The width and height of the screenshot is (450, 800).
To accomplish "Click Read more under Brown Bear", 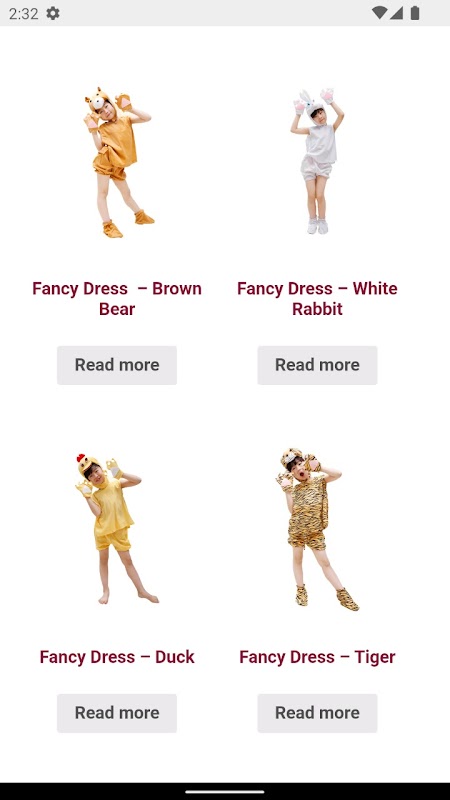I will click(x=117, y=365).
